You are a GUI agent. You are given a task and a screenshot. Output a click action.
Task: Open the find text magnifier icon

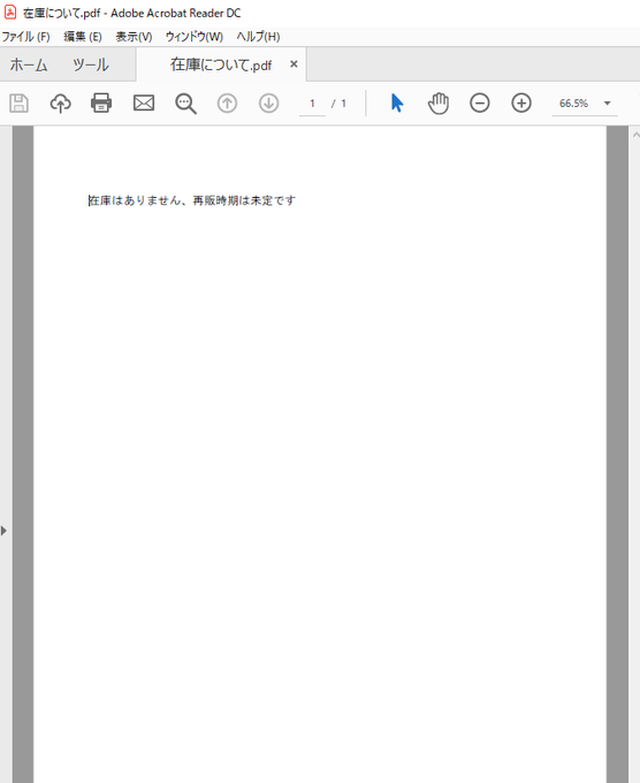click(186, 104)
